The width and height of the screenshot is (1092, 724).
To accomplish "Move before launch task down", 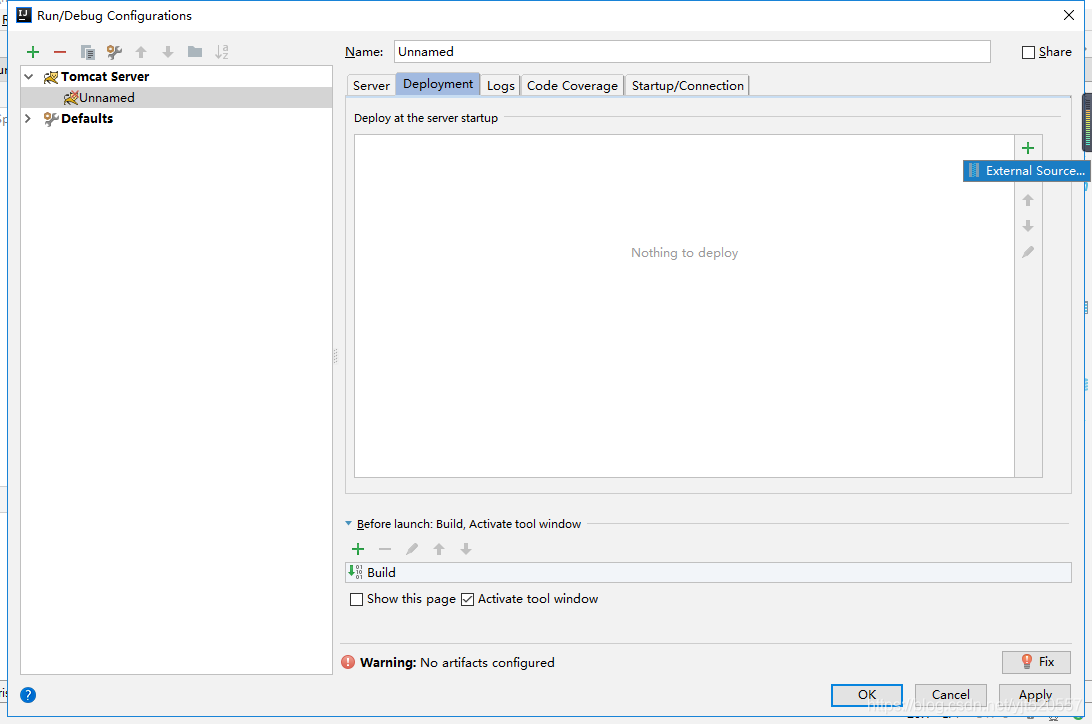I will pos(466,549).
